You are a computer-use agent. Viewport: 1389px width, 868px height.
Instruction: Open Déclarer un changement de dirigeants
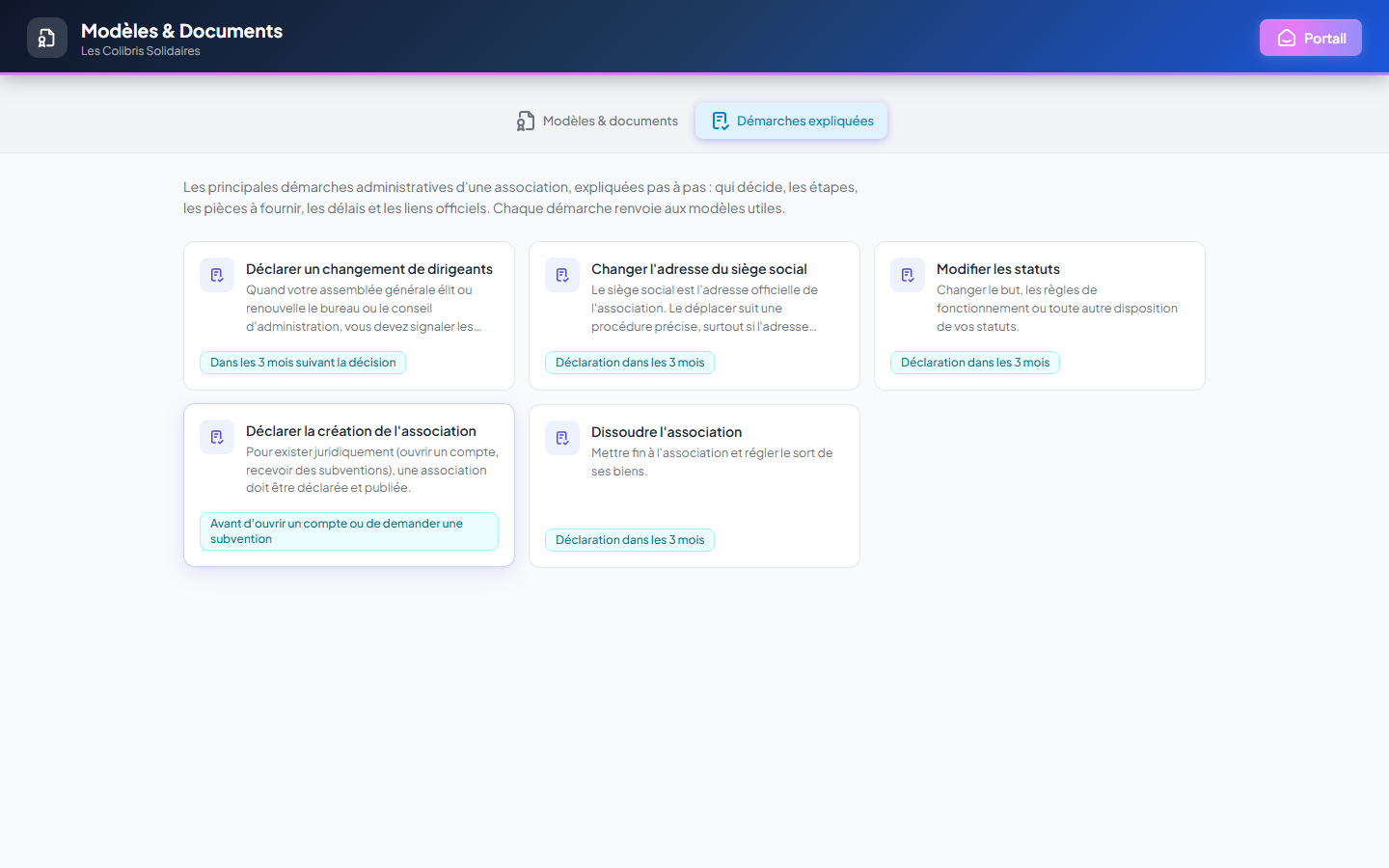349,315
